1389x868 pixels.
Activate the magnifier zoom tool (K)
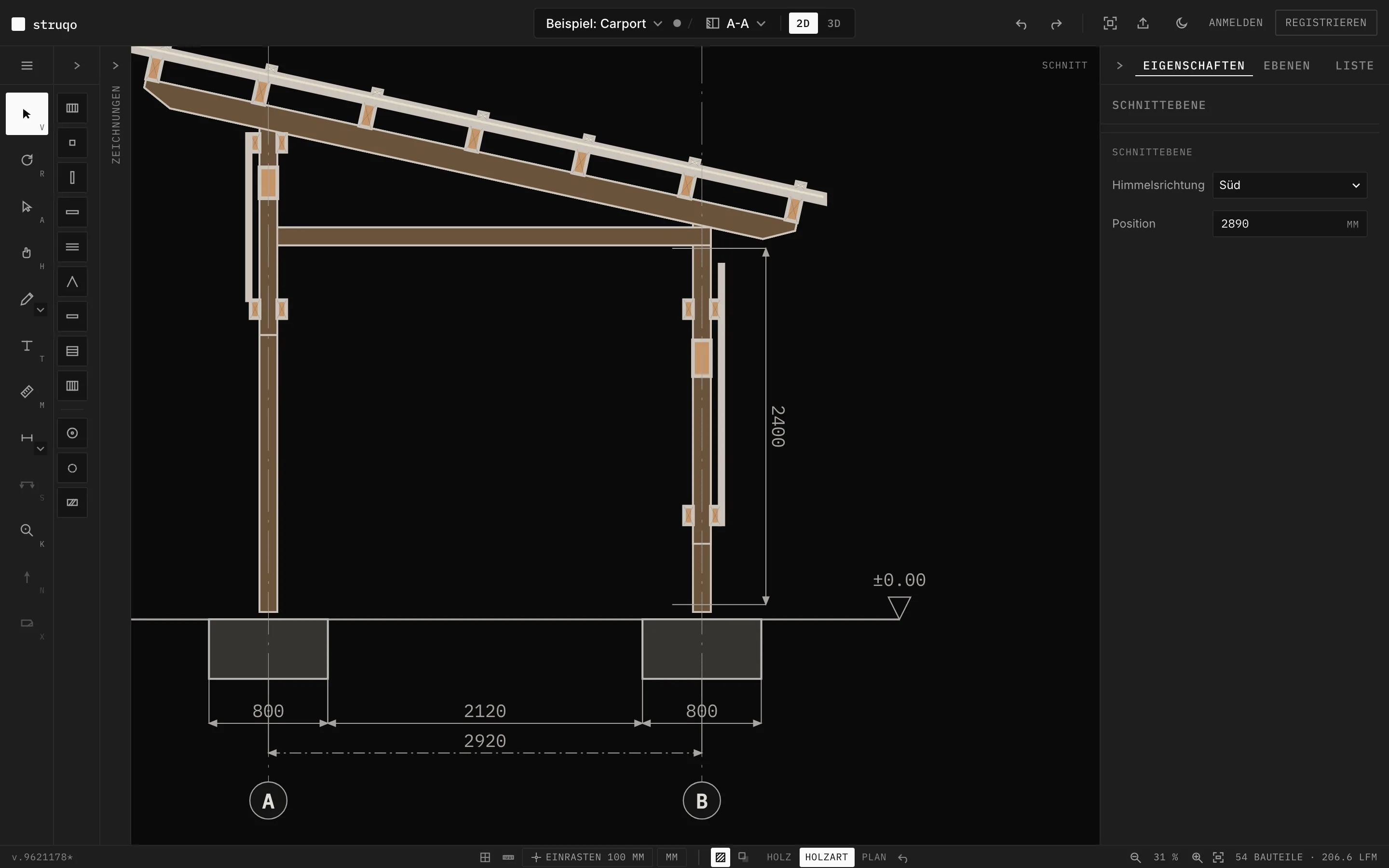coord(27,530)
